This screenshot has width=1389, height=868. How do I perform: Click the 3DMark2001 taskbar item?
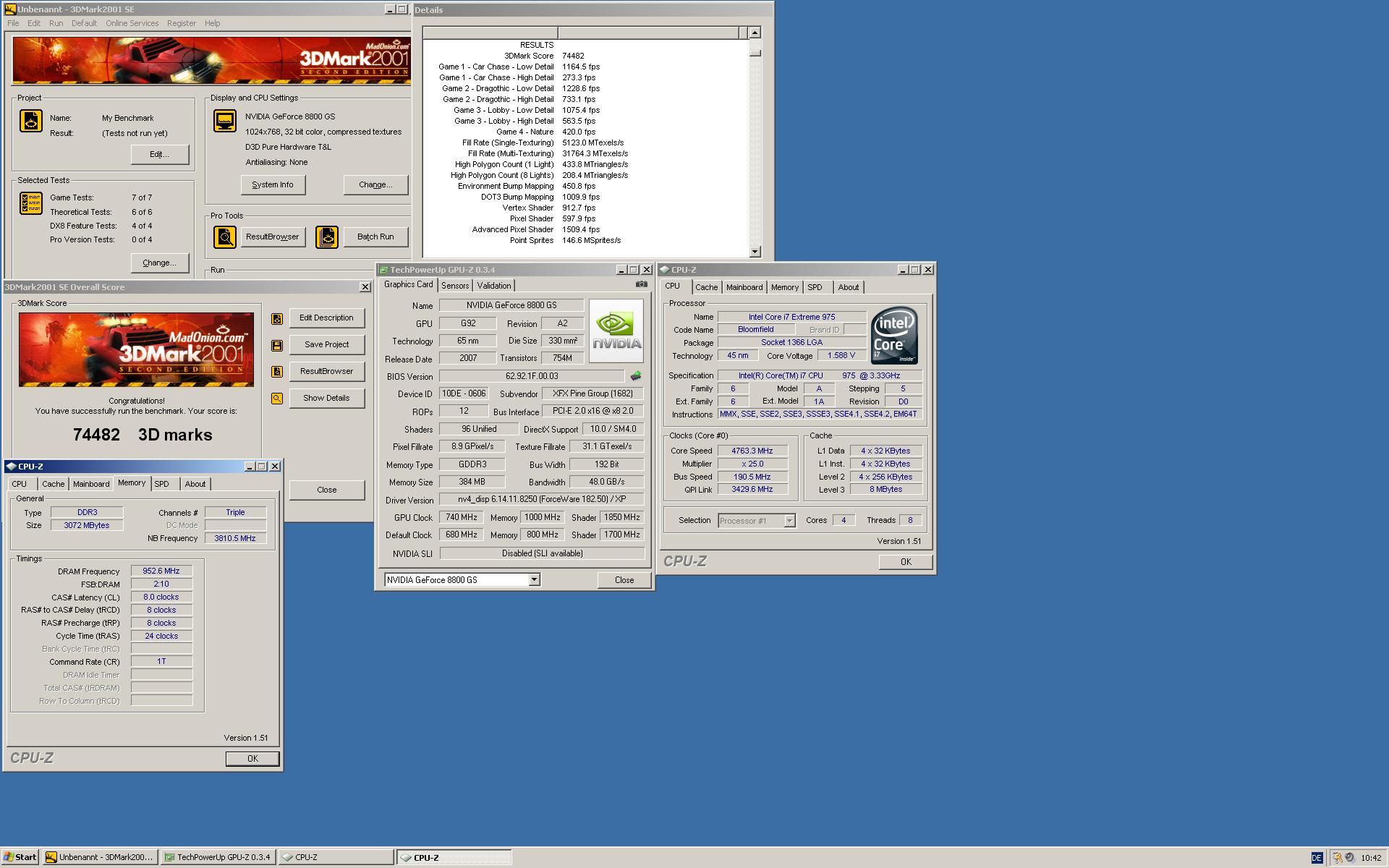100,857
